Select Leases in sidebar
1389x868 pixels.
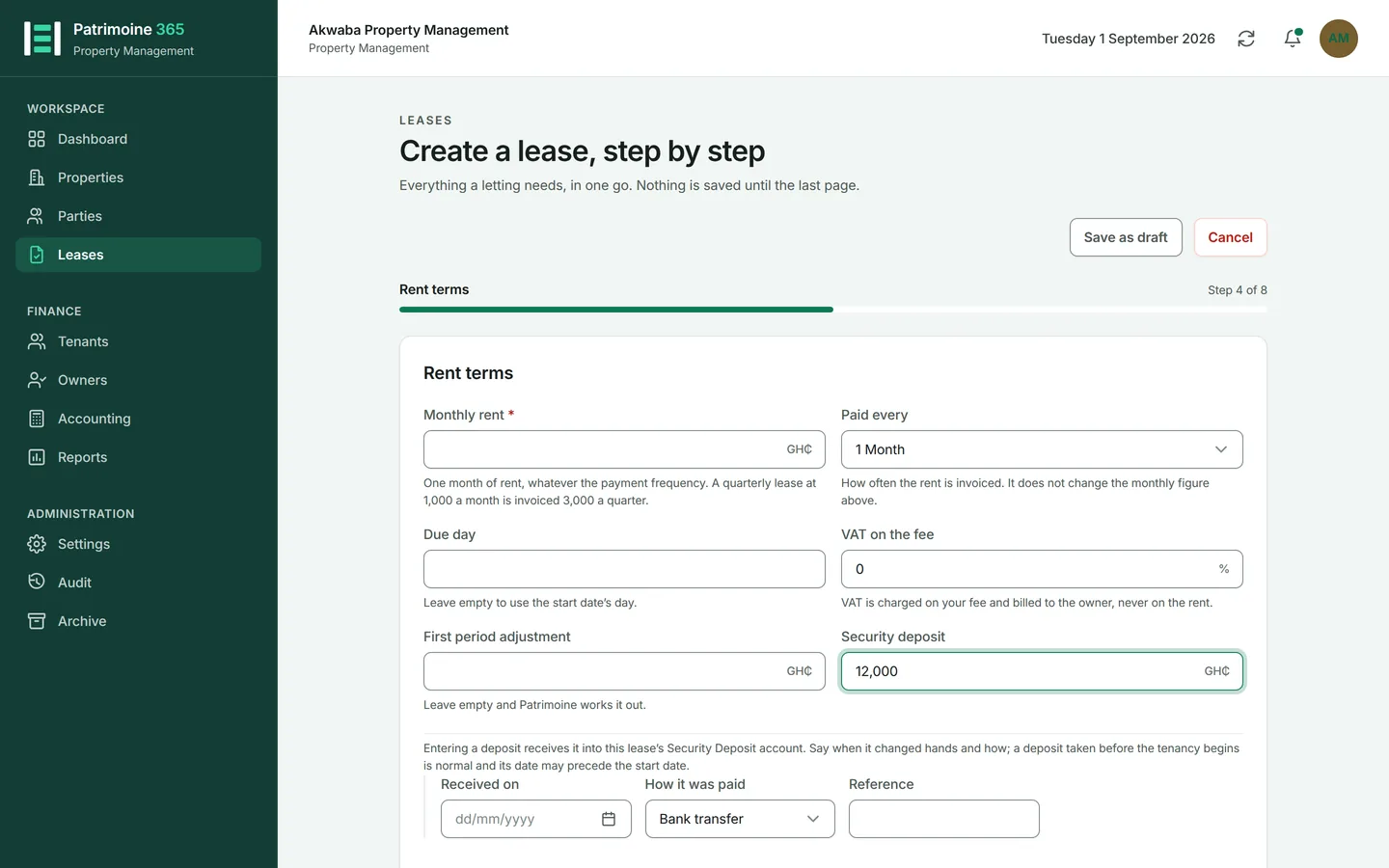[x=138, y=255]
